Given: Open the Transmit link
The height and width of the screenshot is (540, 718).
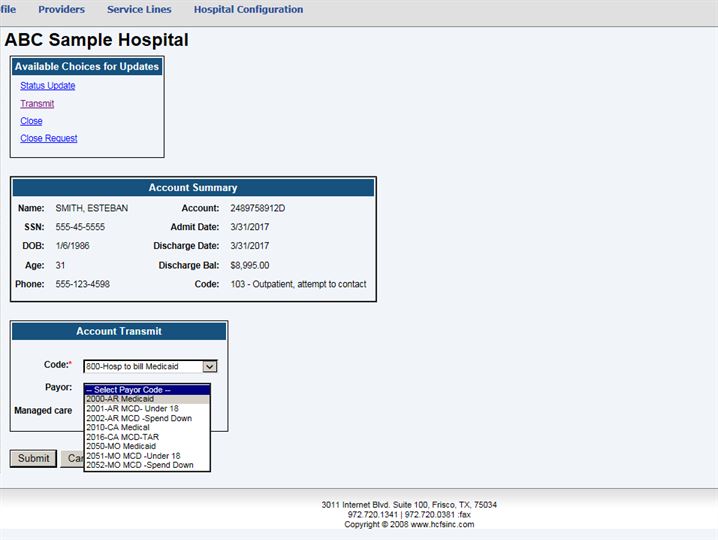Looking at the screenshot, I should coord(37,104).
